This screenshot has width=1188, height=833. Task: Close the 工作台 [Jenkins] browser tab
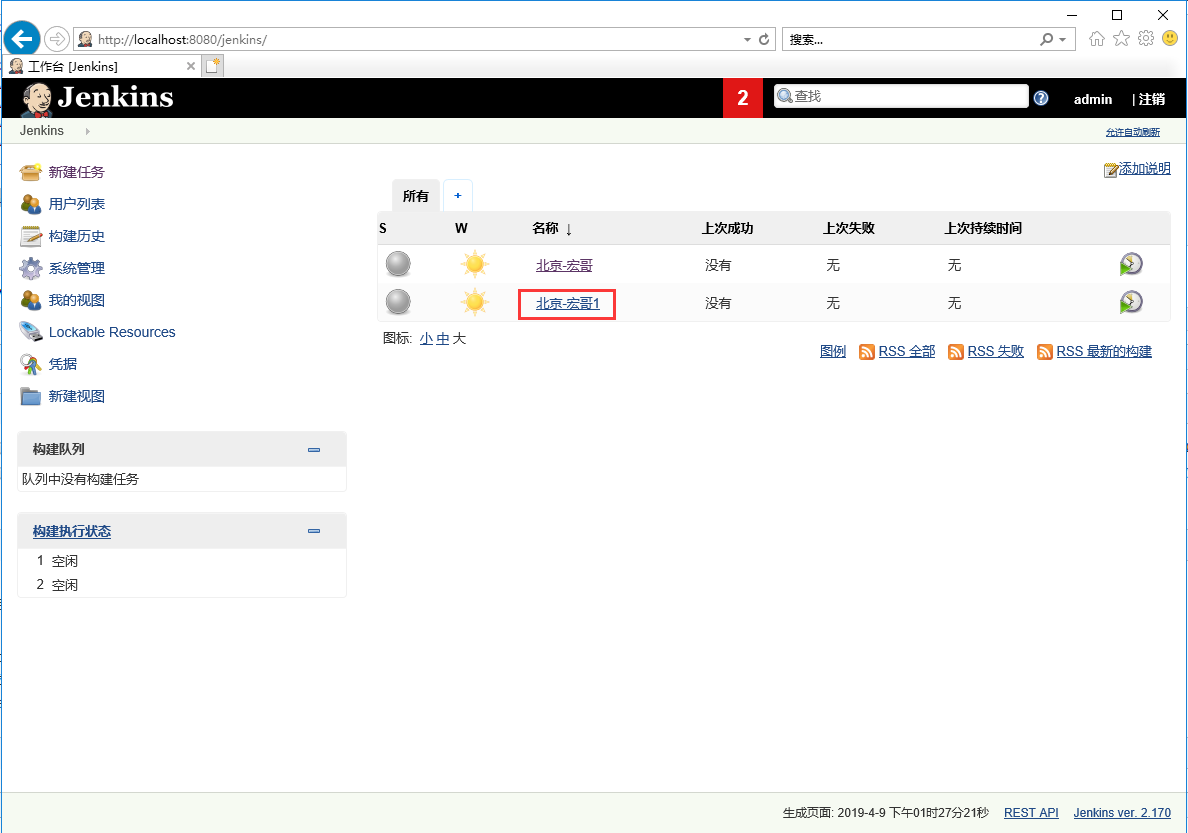click(191, 66)
